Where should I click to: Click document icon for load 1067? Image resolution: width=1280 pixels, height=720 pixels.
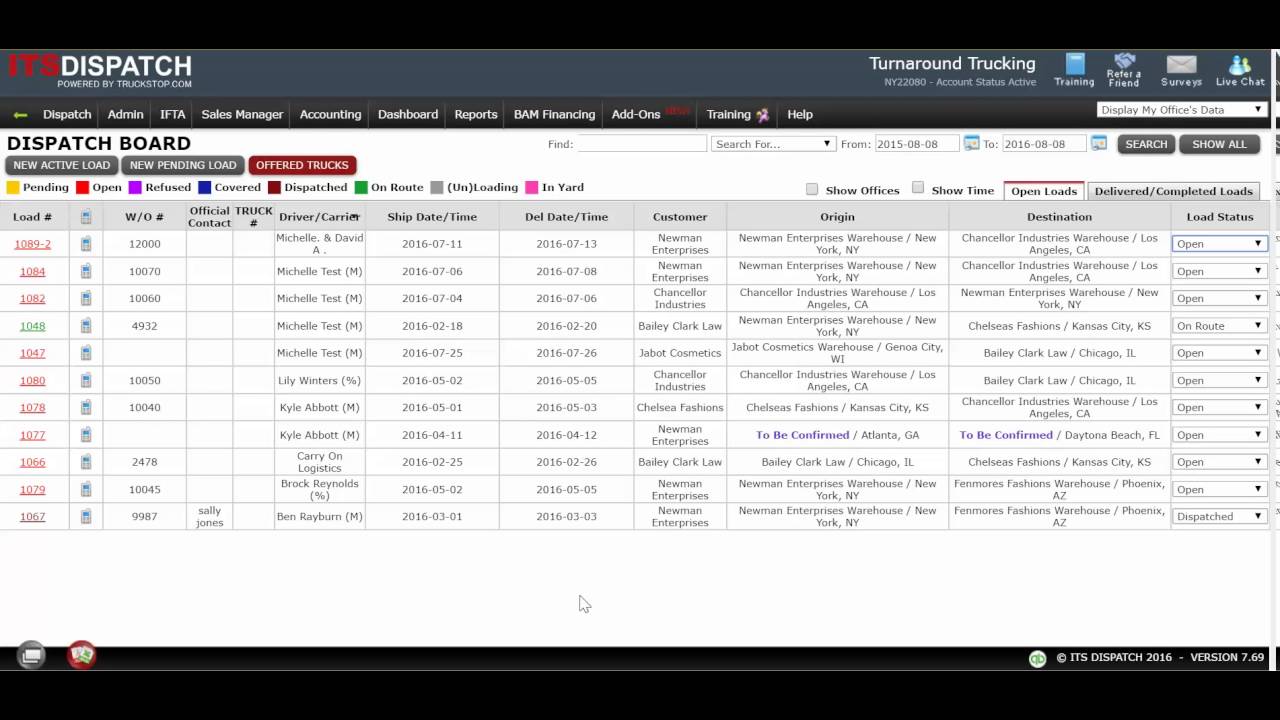[86, 516]
